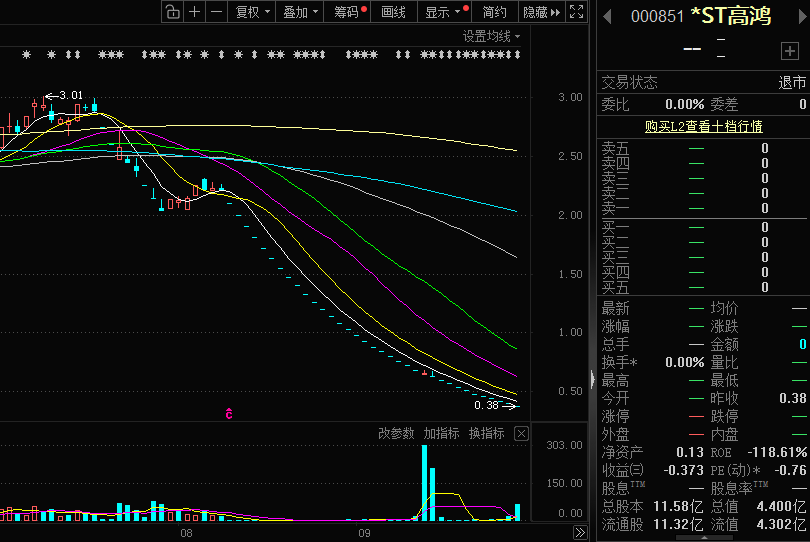Toggle 简约 simplified display mode
810x542 pixels.
point(494,12)
